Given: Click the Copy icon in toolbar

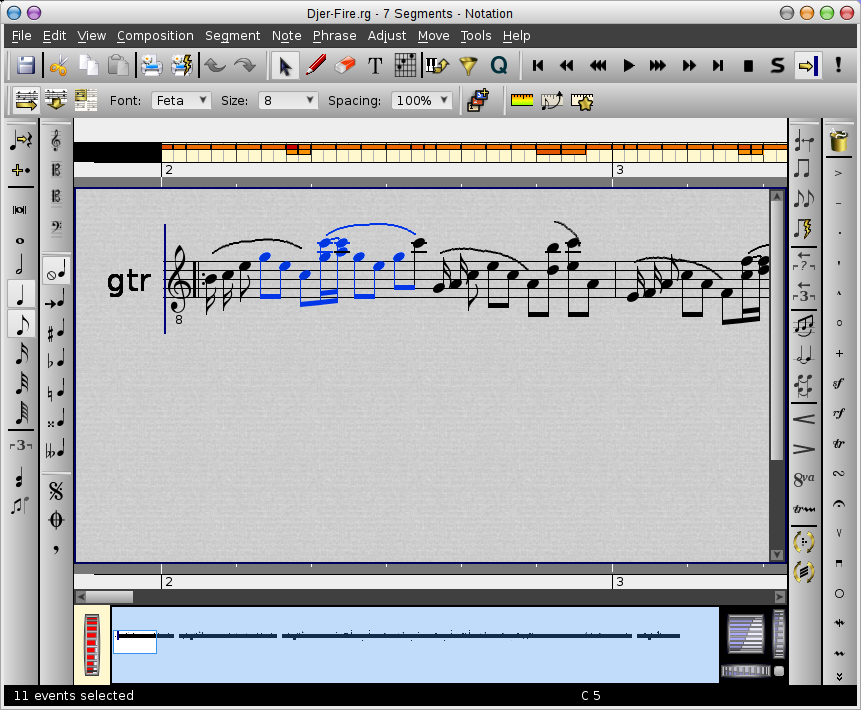Looking at the screenshot, I should click(x=88, y=66).
